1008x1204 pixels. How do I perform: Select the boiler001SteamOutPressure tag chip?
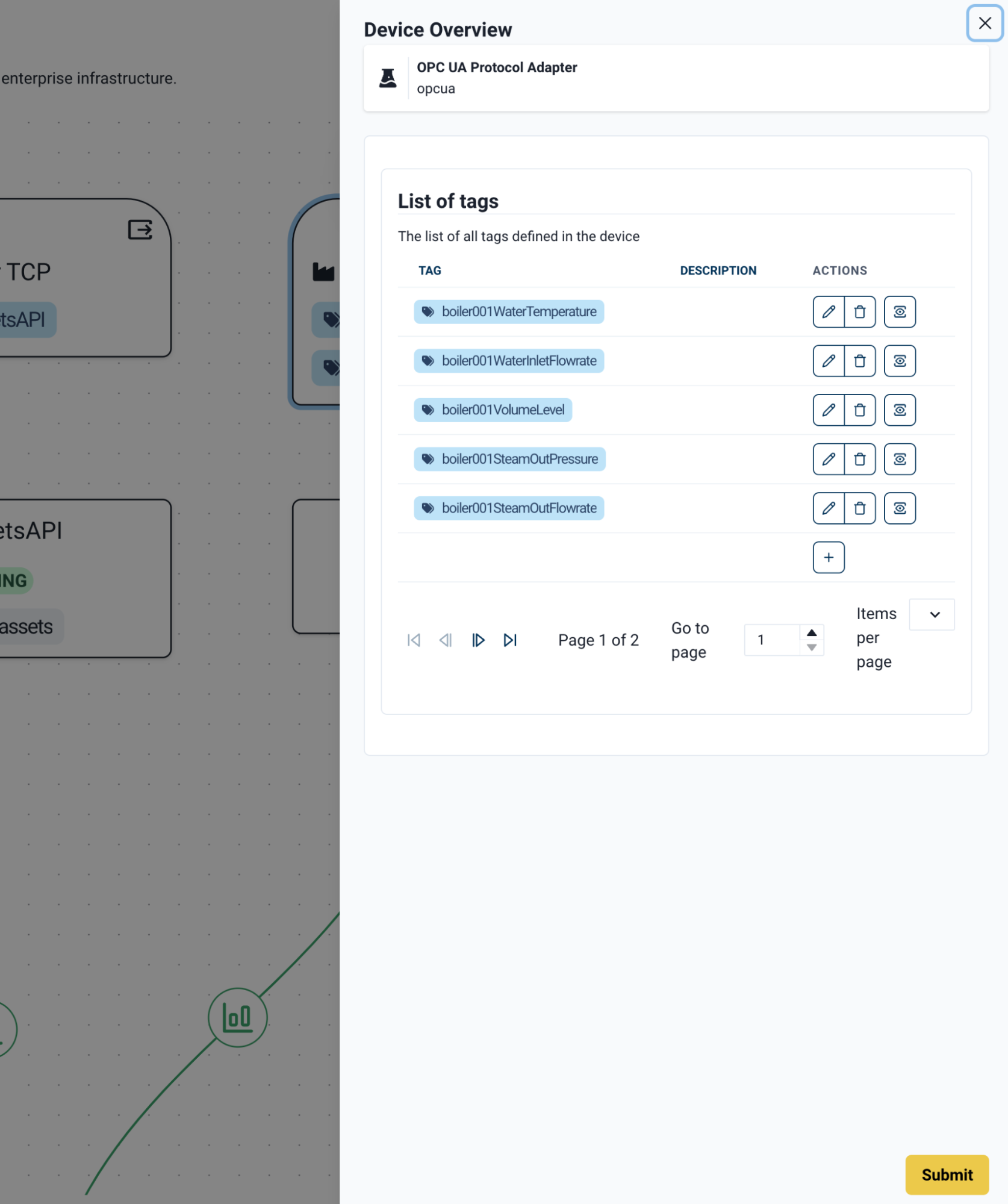pos(509,459)
